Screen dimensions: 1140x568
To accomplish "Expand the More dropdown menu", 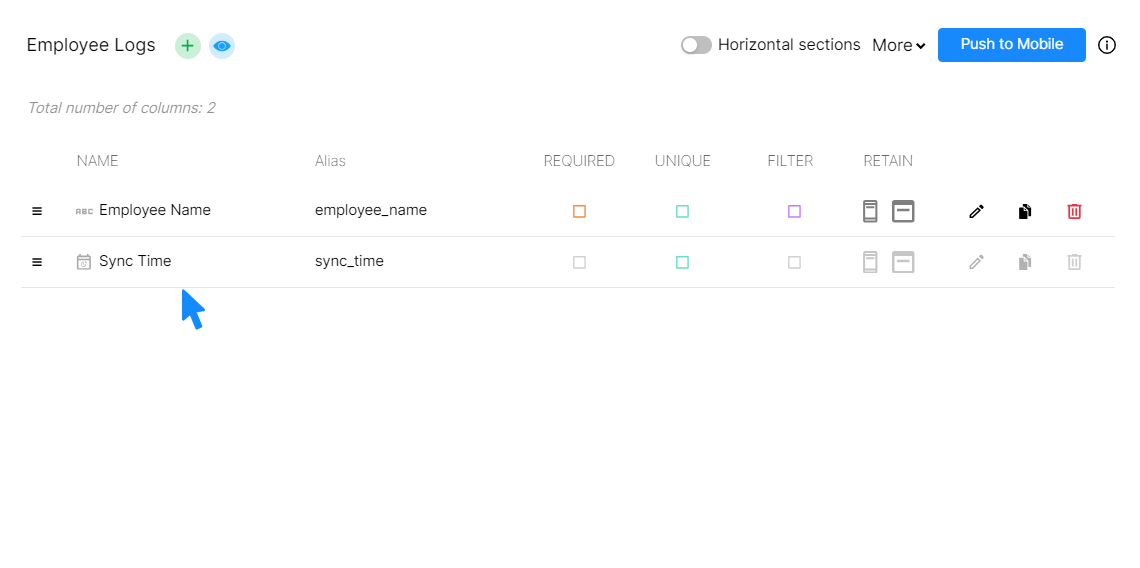I will coord(898,45).
